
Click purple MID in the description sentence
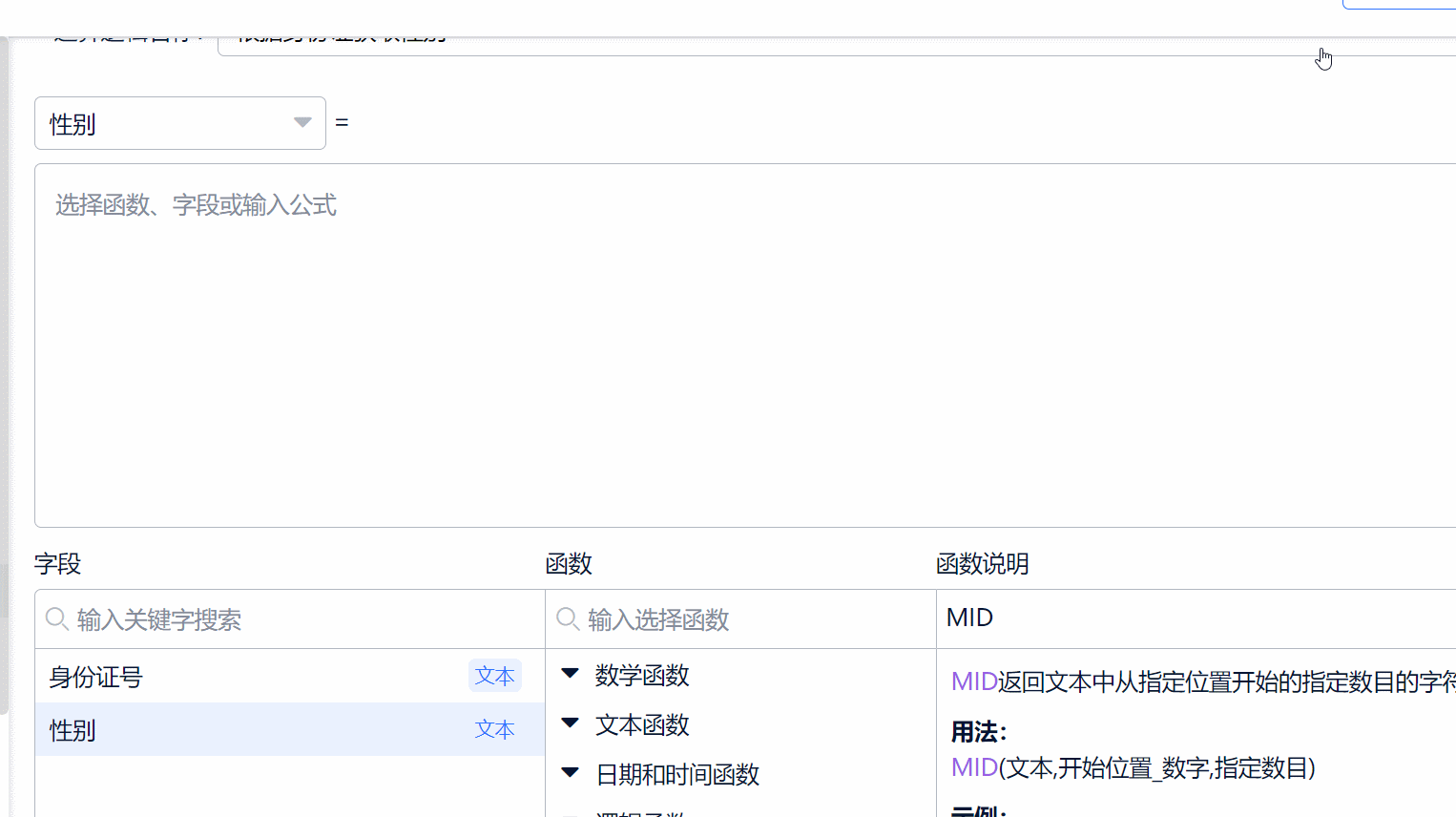pyautogui.click(x=973, y=681)
